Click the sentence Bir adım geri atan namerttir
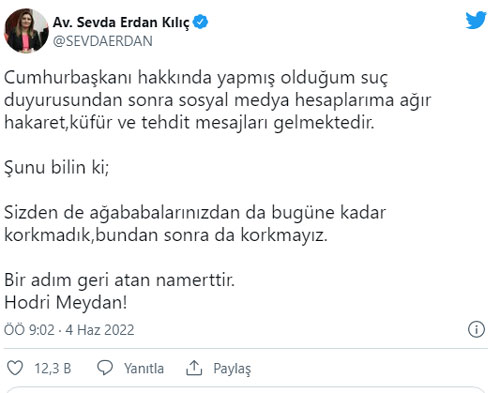The width and height of the screenshot is (500, 393). pyautogui.click(x=120, y=280)
